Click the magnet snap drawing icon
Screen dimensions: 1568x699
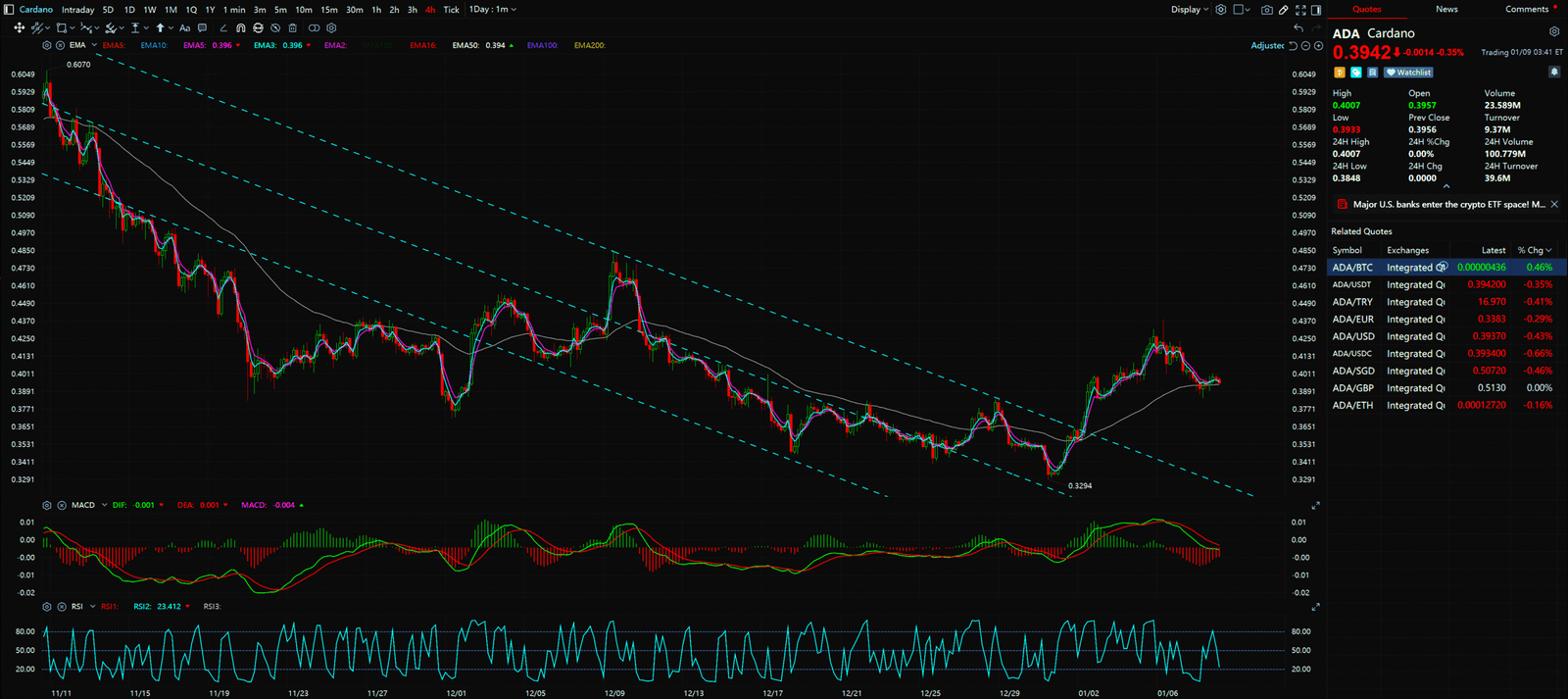pyautogui.click(x=241, y=28)
